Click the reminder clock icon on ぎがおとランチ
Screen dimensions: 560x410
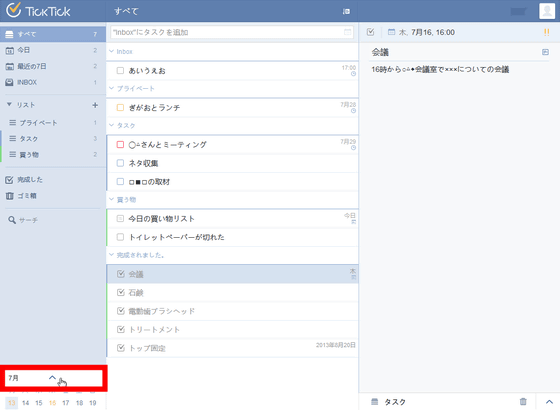(x=353, y=111)
